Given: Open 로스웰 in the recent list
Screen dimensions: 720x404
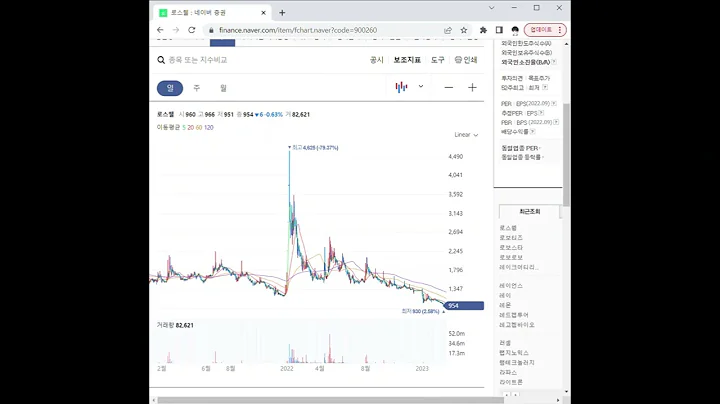Looking at the screenshot, I should click(508, 228).
